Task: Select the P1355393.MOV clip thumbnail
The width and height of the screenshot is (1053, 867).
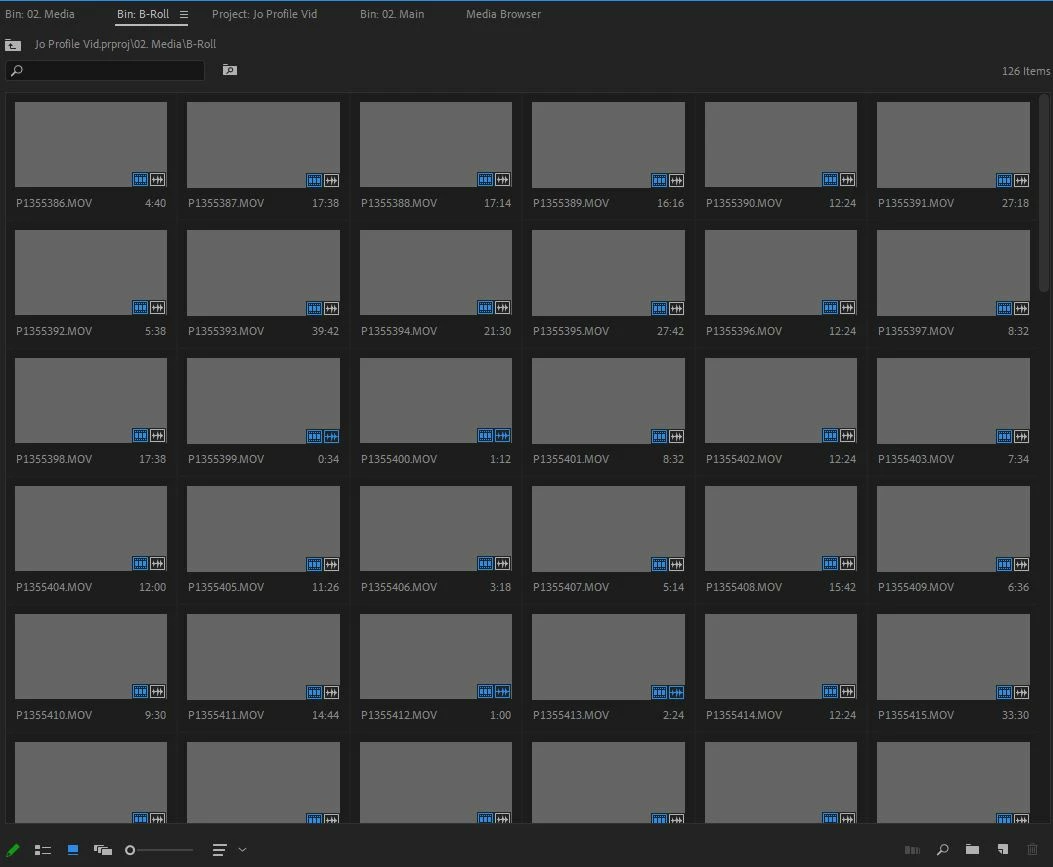Action: click(263, 273)
